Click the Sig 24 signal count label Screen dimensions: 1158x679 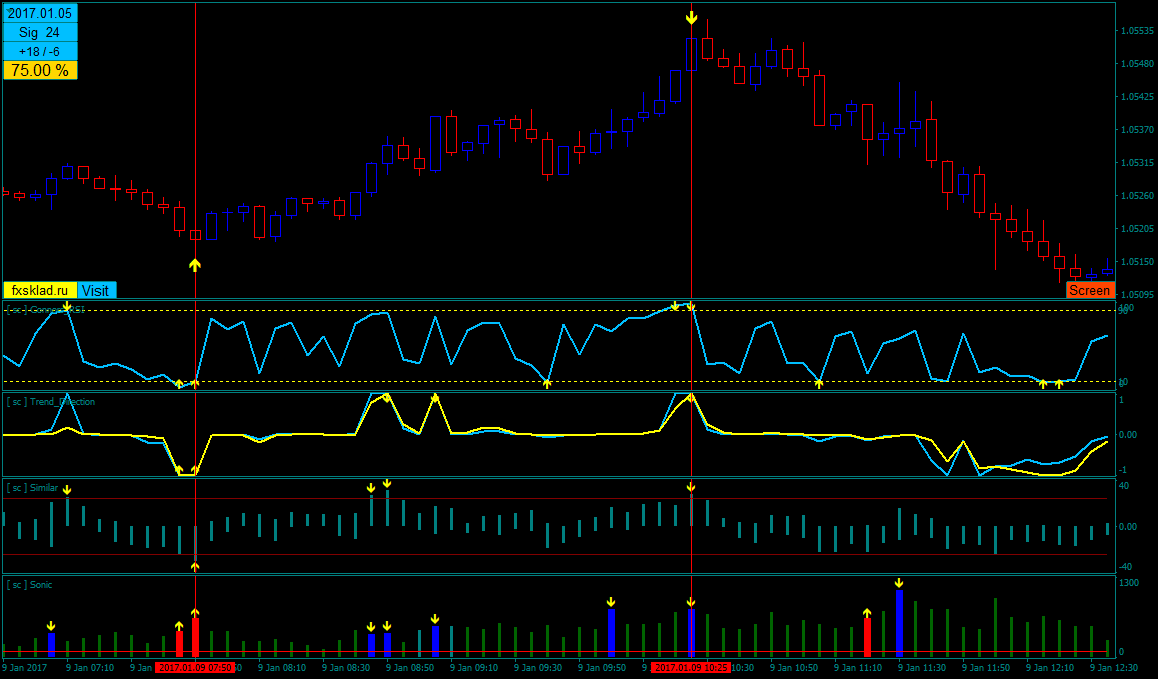coord(40,33)
